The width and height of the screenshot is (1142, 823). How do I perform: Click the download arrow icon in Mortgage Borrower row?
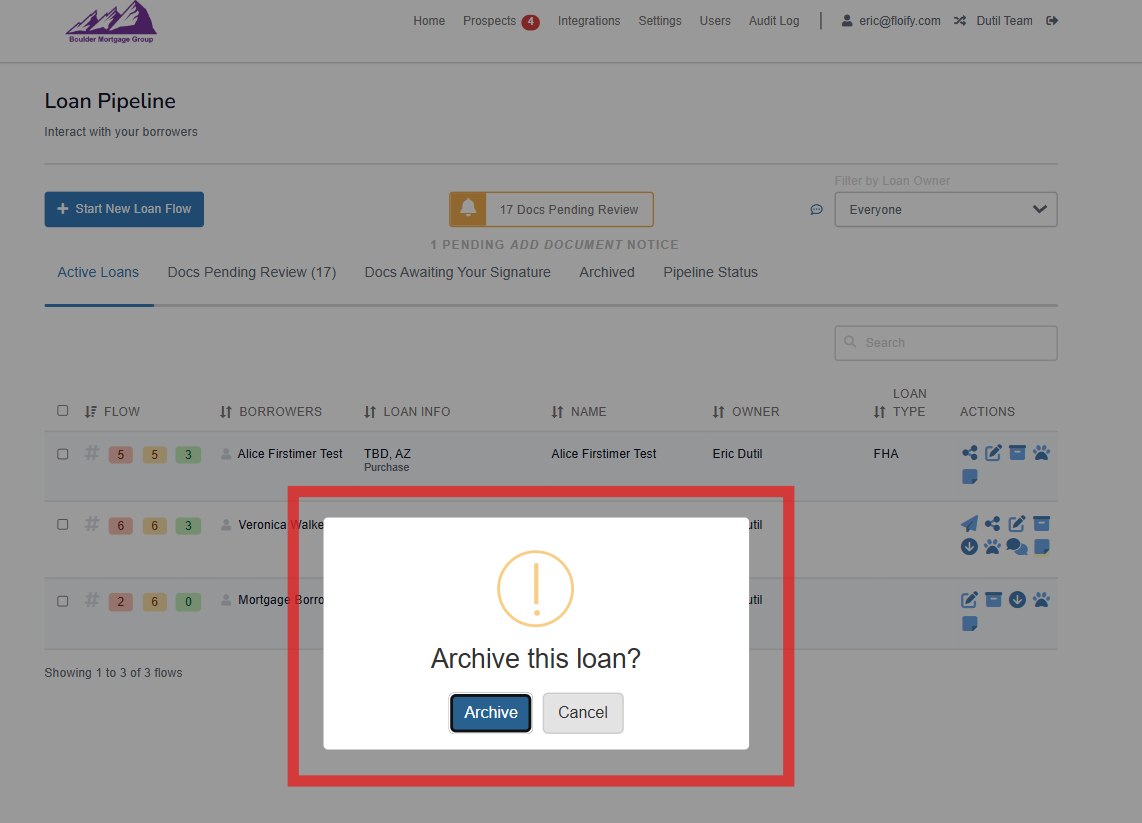1017,600
